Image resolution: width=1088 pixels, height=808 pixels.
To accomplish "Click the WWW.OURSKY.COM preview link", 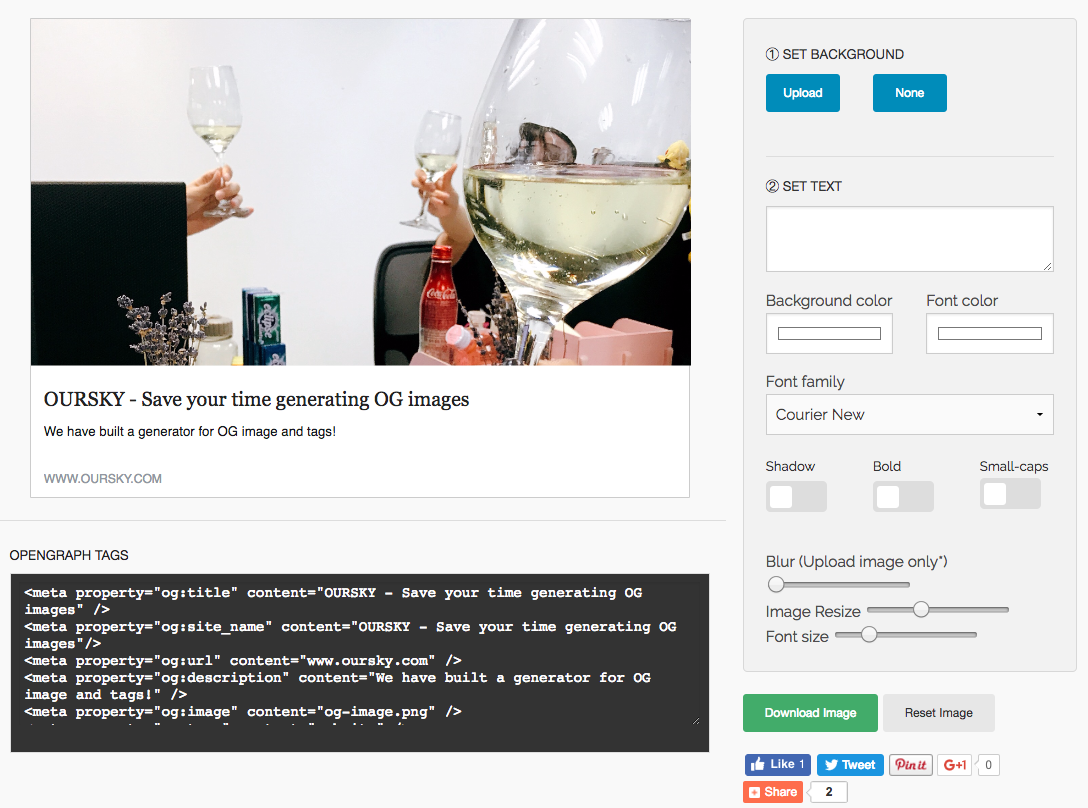I will (x=103, y=478).
